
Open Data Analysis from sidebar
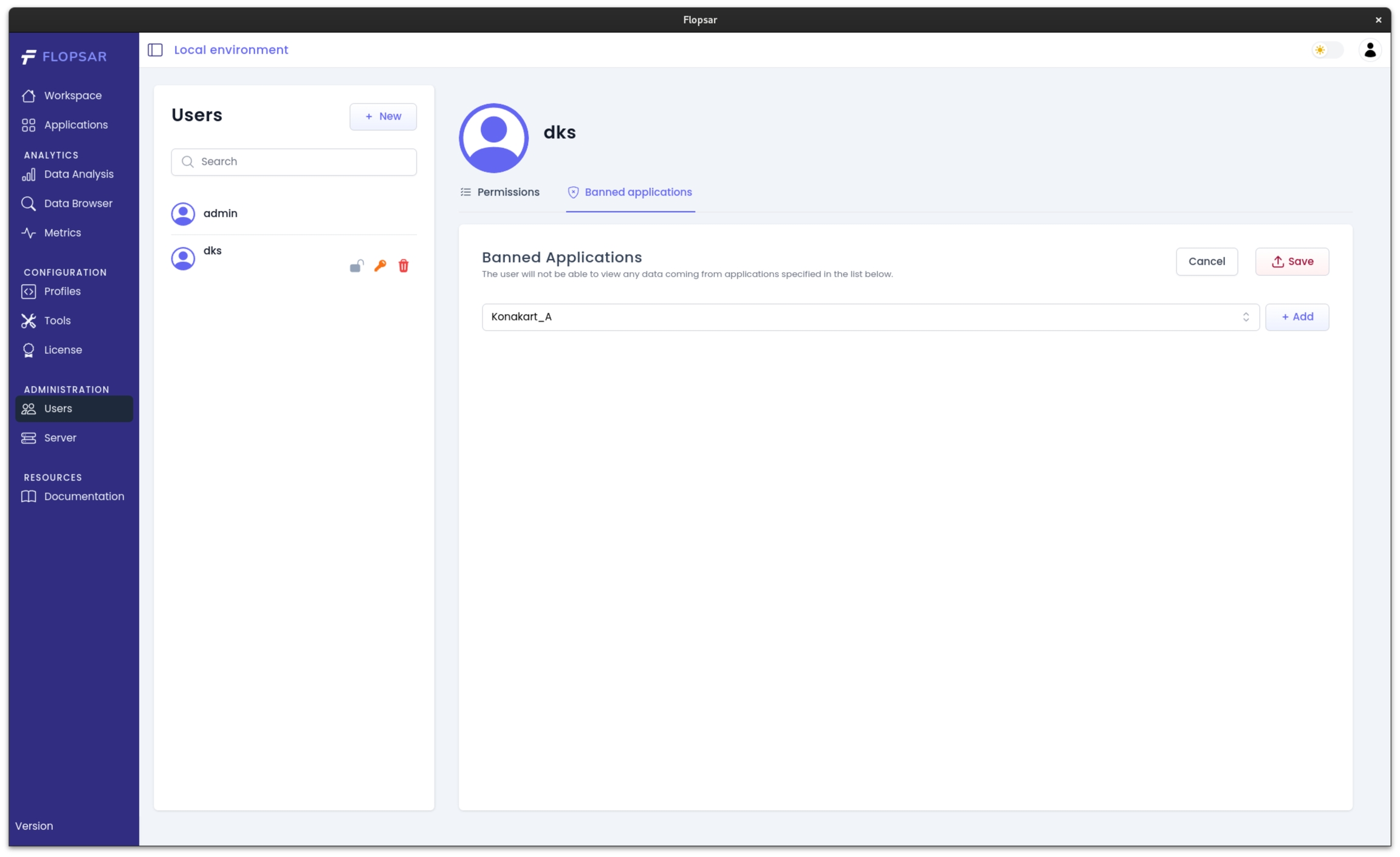point(78,174)
